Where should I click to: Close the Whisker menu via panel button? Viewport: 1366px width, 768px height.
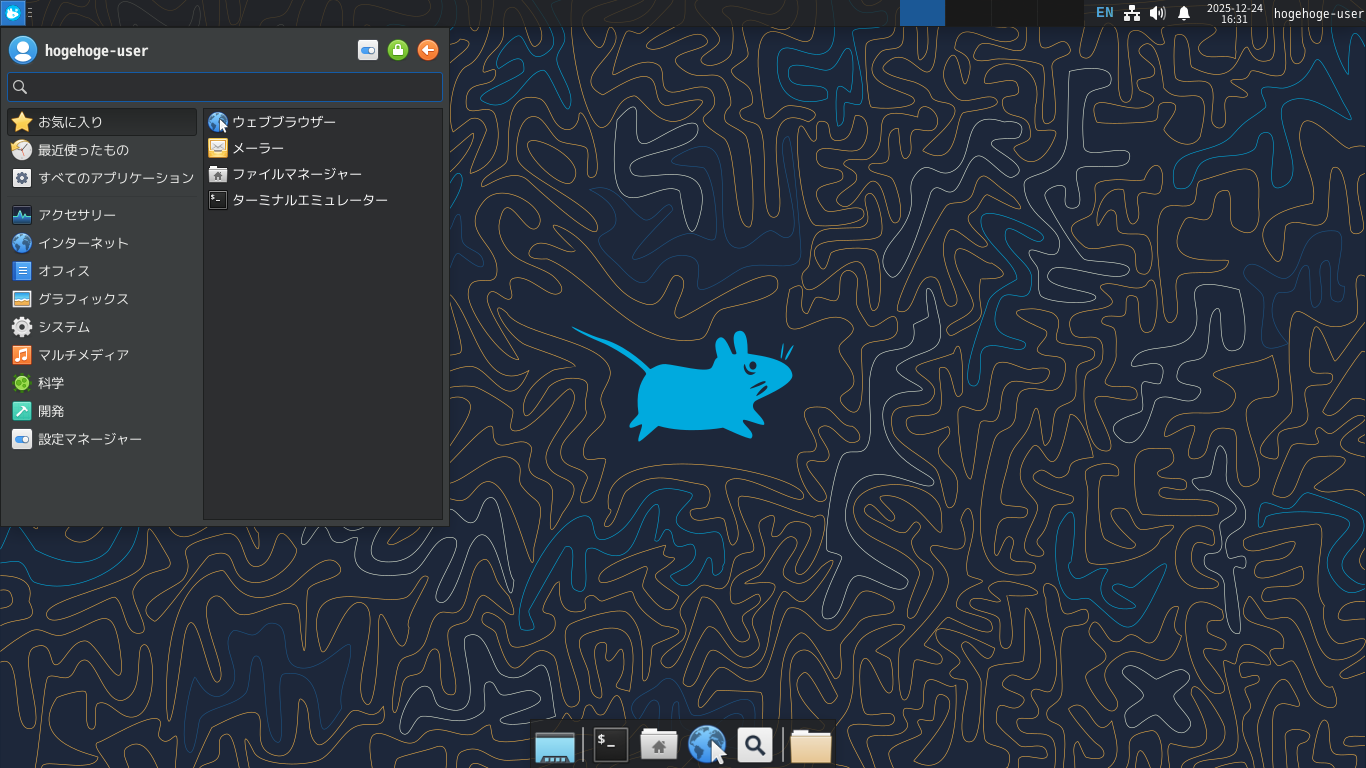[13, 13]
